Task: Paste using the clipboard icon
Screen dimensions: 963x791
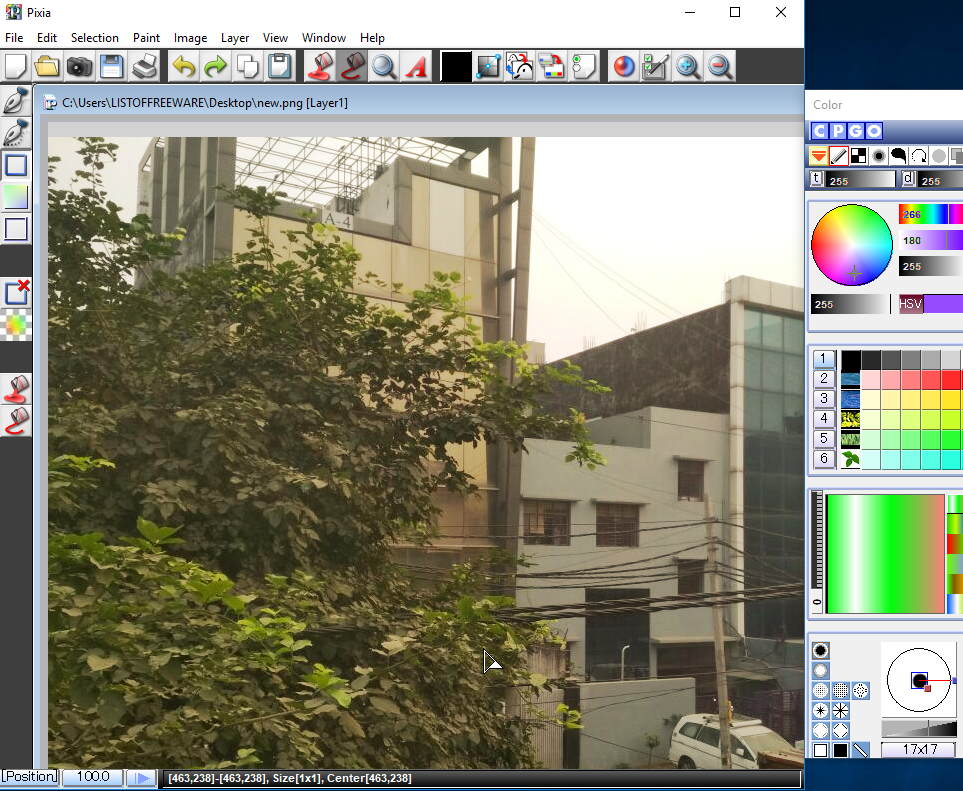Action: coord(279,66)
